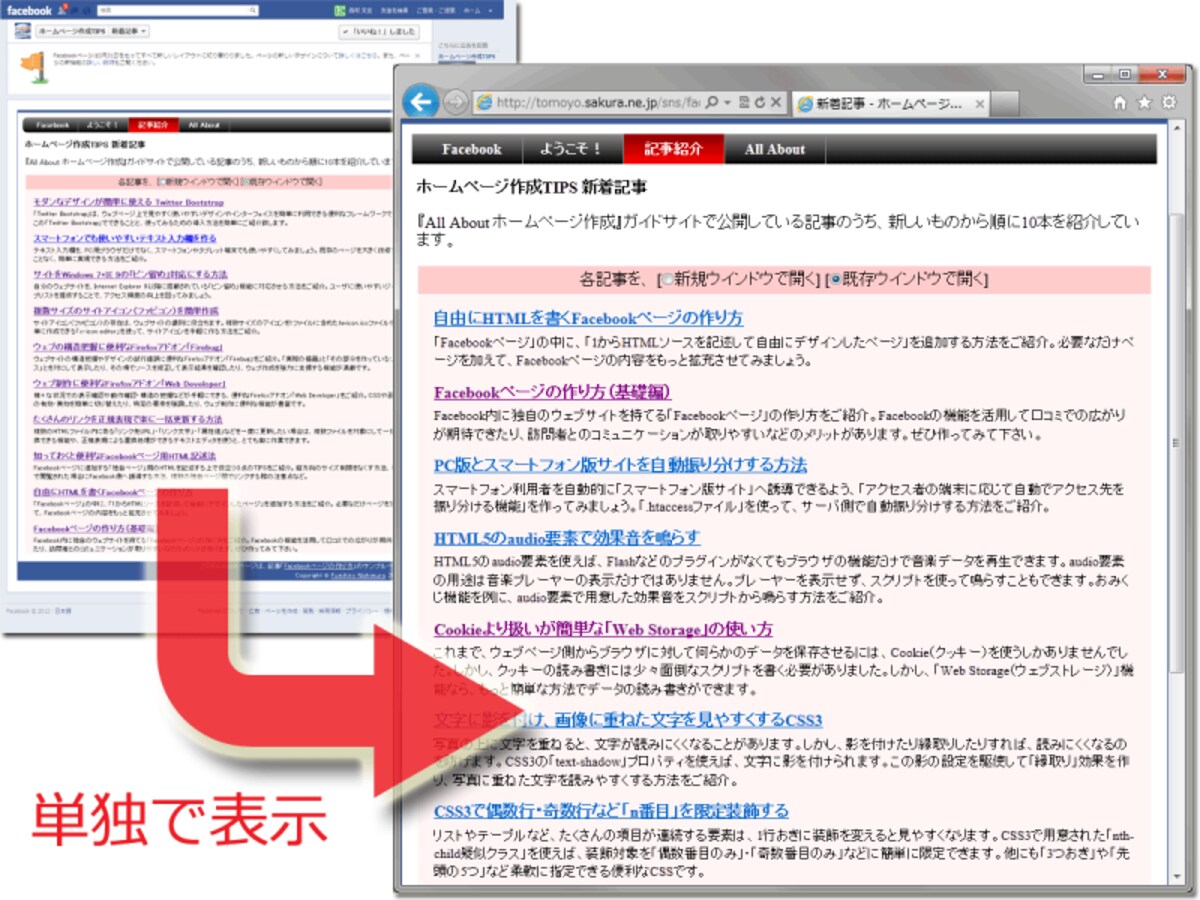The height and width of the screenshot is (900, 1200).
Task: Go back with the IE back arrow
Action: 422,101
